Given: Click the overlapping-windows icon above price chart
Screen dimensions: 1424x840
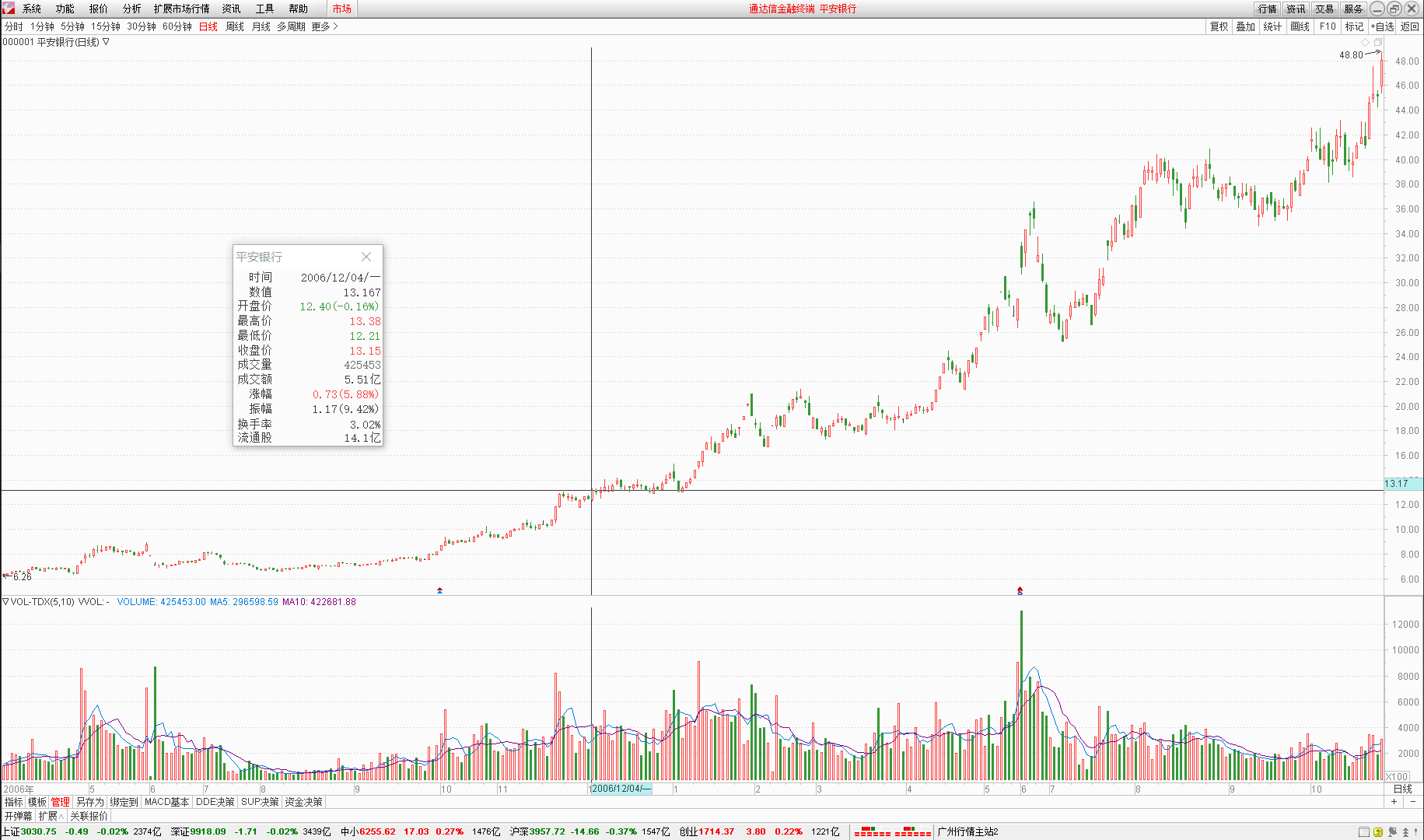Looking at the screenshot, I should pyautogui.click(x=1378, y=42).
